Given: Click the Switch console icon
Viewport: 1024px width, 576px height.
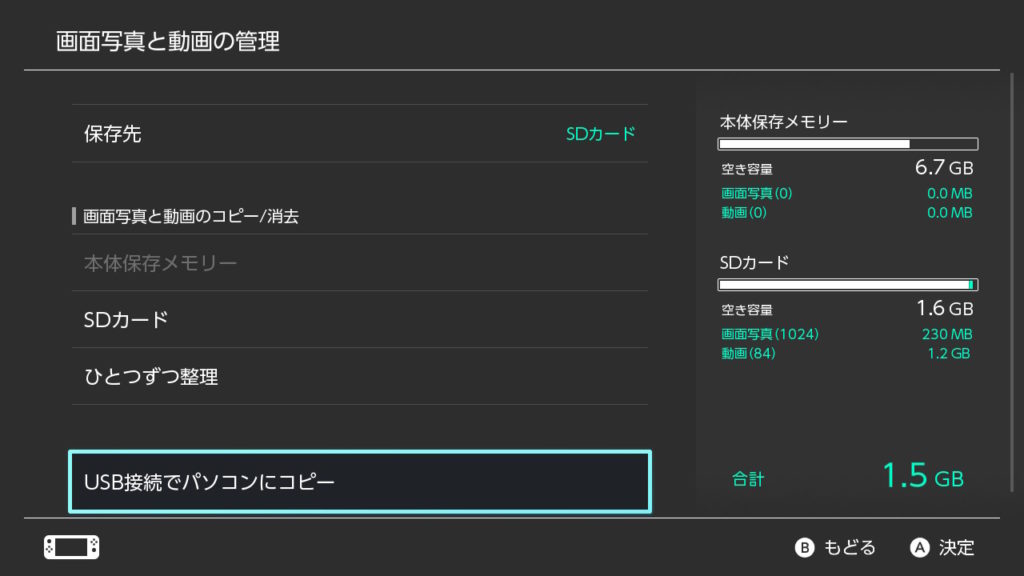Looking at the screenshot, I should point(72,547).
